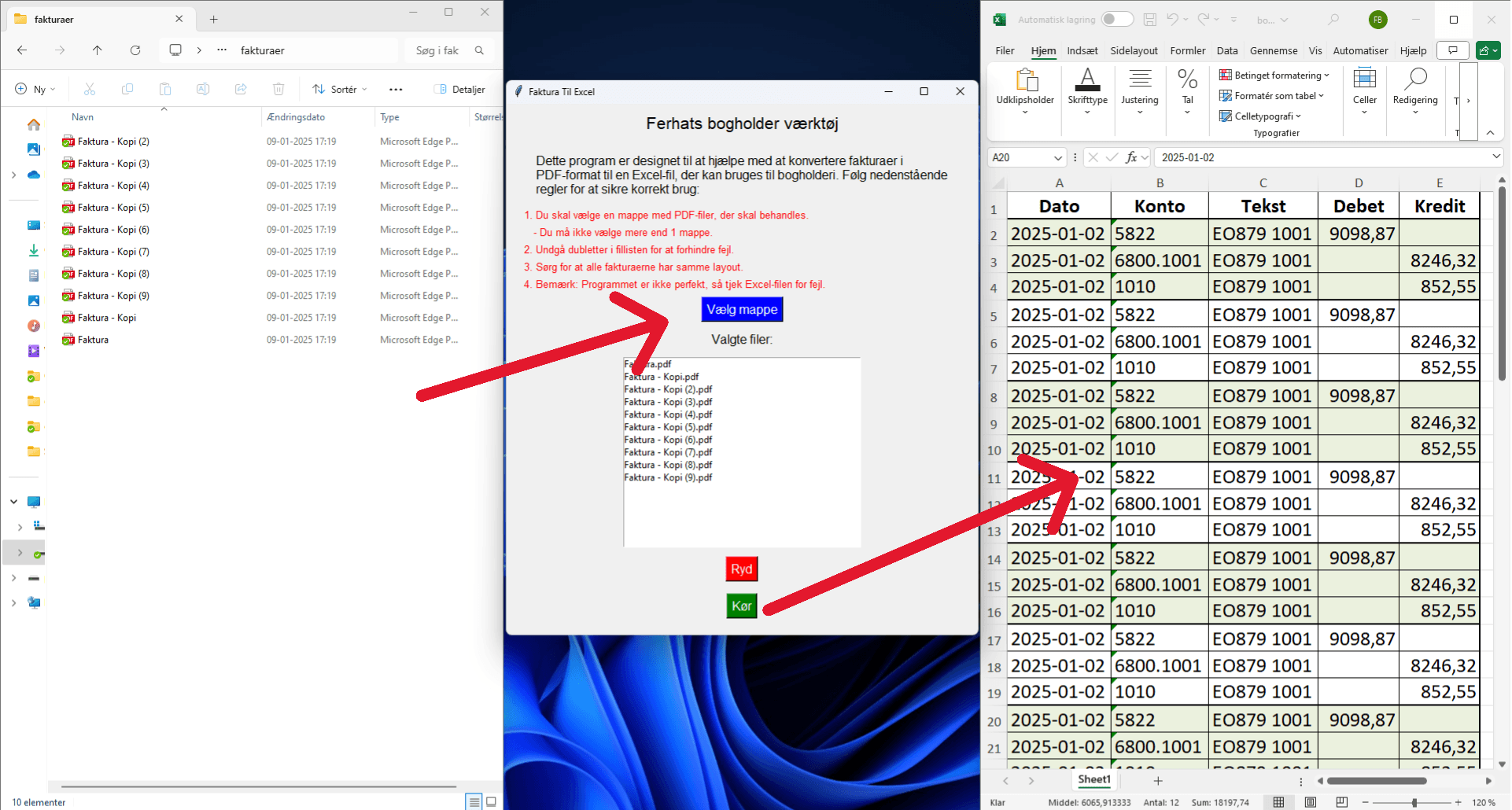This screenshot has width=1512, height=810.
Task: Click the Excel zoom slider handle
Action: pos(1414,802)
